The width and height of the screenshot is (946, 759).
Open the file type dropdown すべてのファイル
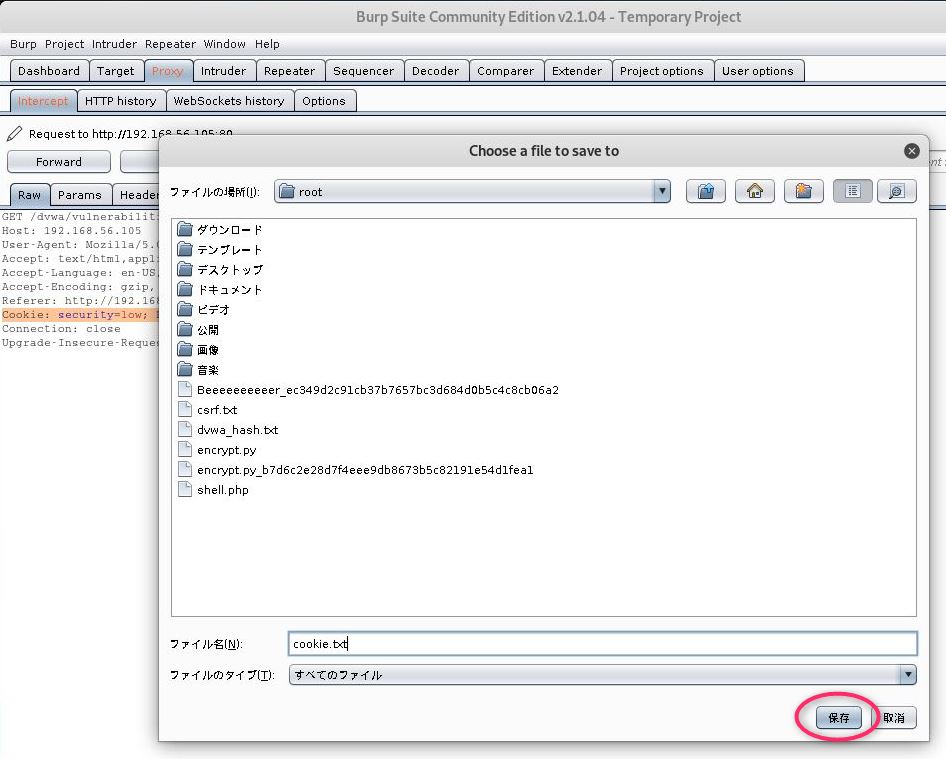tap(602, 675)
